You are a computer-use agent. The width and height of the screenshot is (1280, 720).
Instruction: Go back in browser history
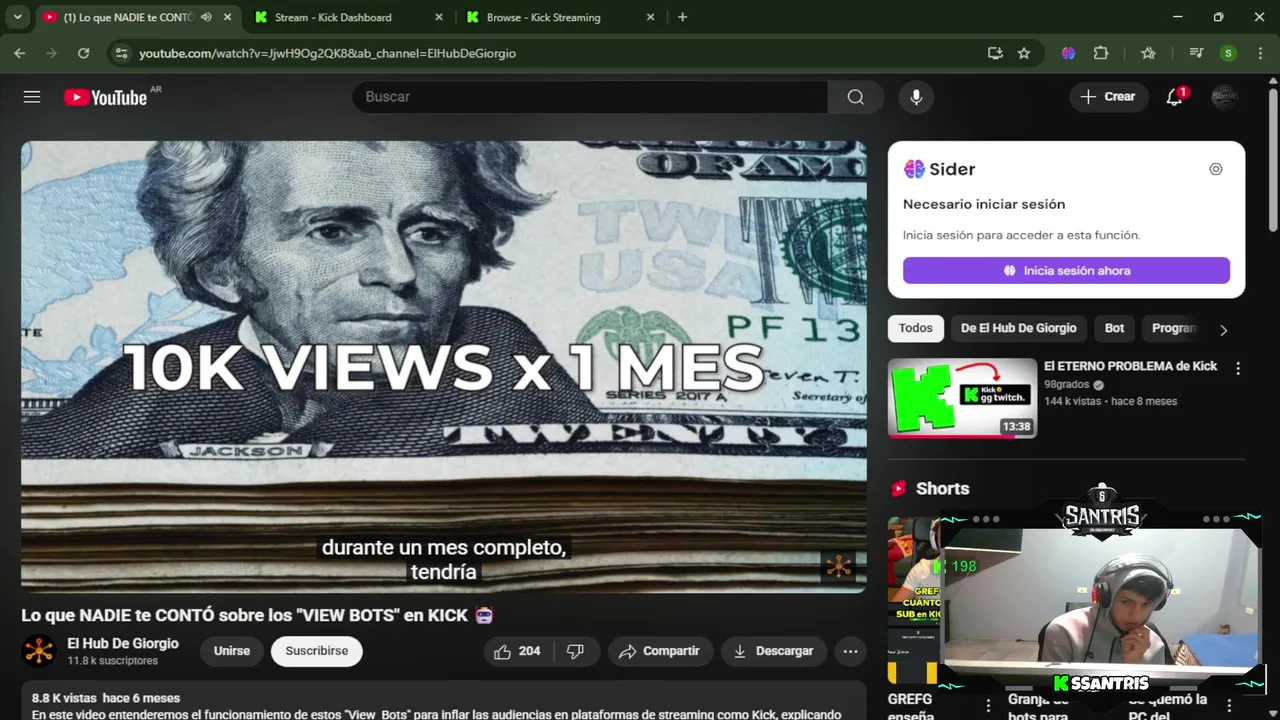coord(20,53)
